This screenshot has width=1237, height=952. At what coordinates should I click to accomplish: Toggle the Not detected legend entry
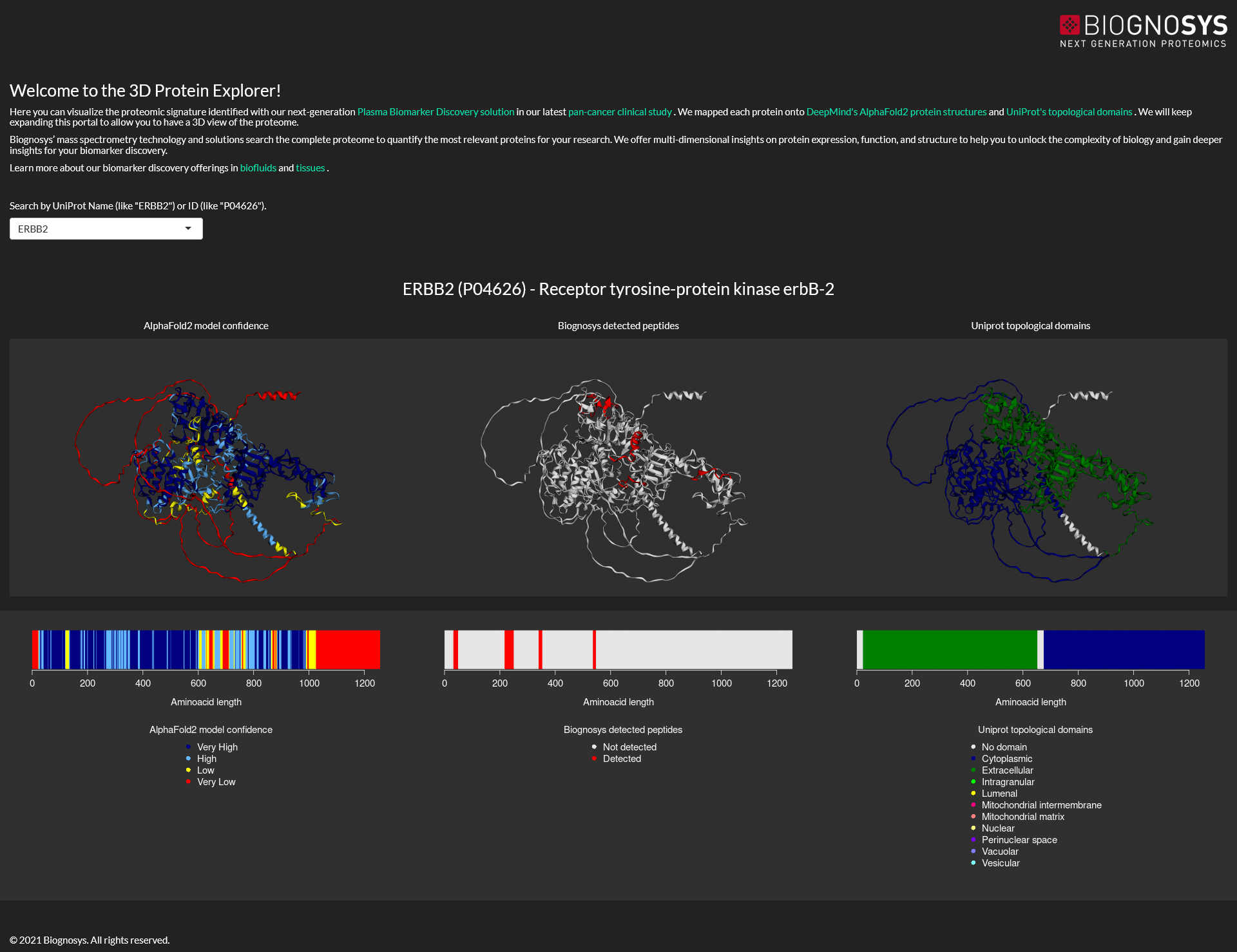coord(624,747)
